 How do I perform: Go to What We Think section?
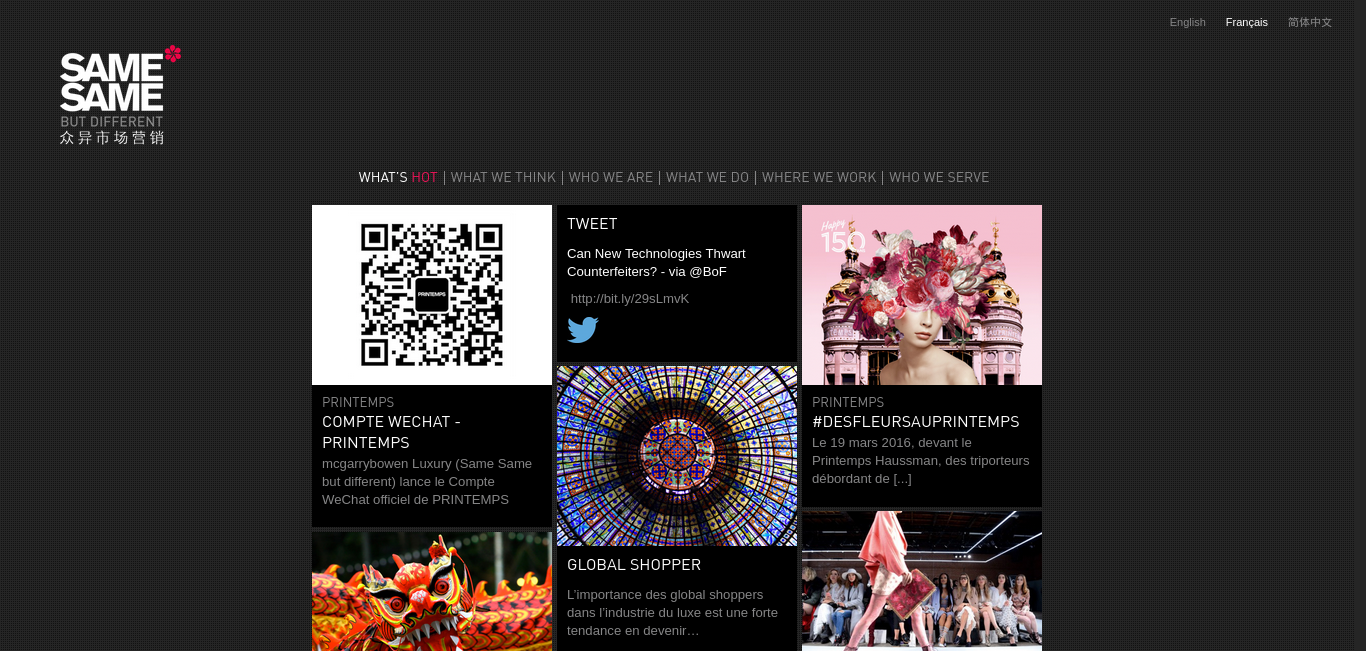[x=503, y=177]
